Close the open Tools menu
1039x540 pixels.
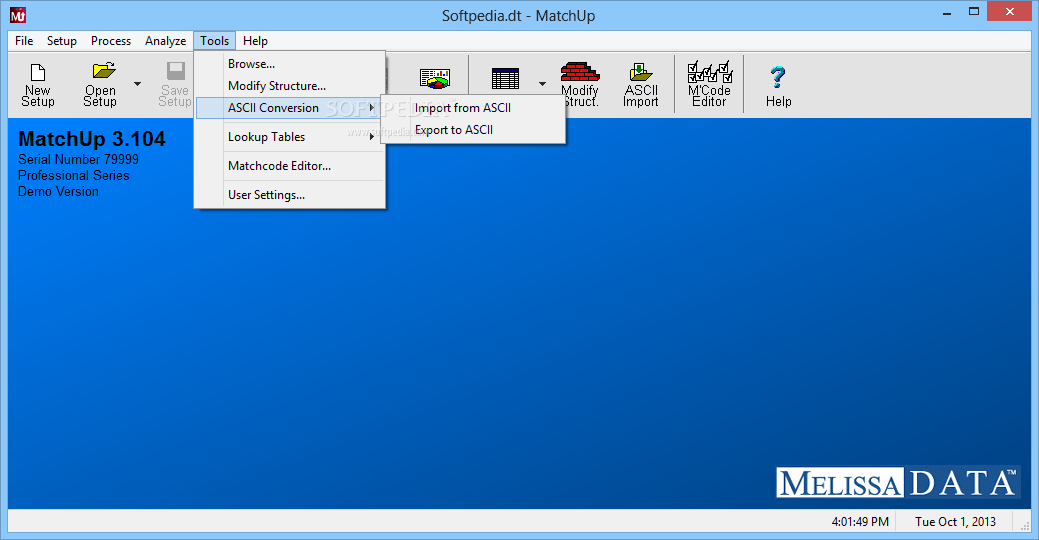coord(215,41)
